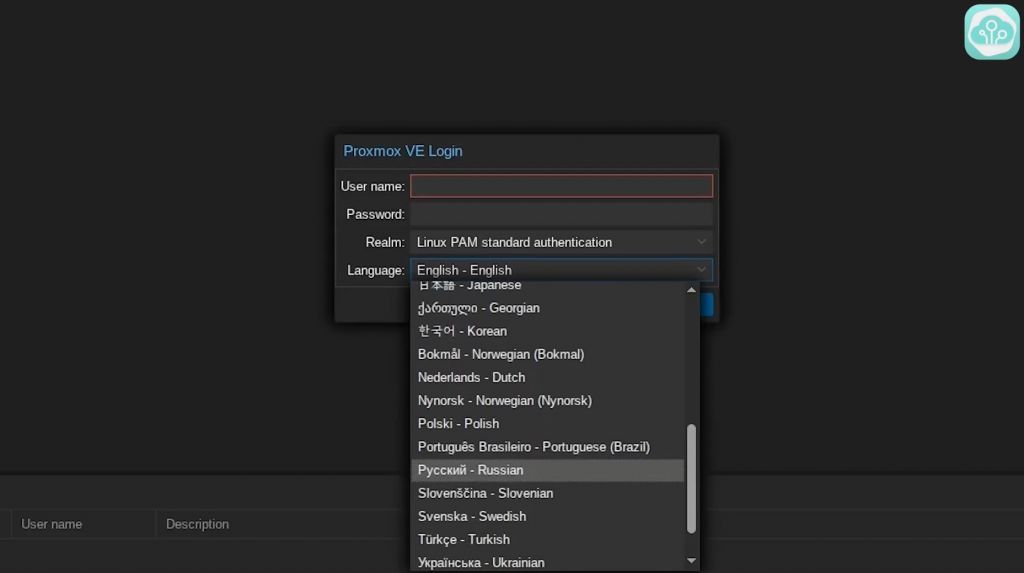Click the User name column header
The image size is (1024, 573).
click(83, 524)
